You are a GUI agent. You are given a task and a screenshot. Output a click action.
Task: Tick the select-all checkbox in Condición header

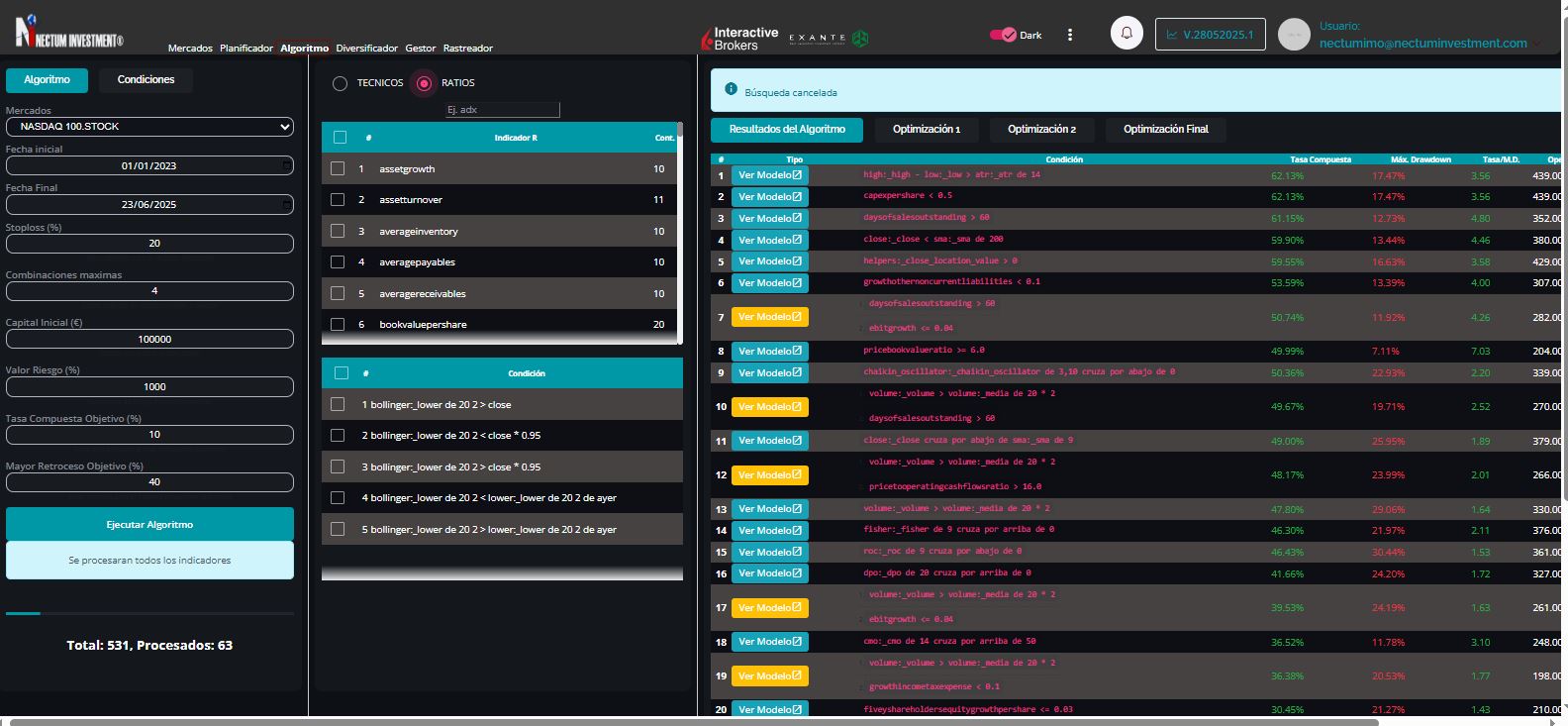pos(342,373)
